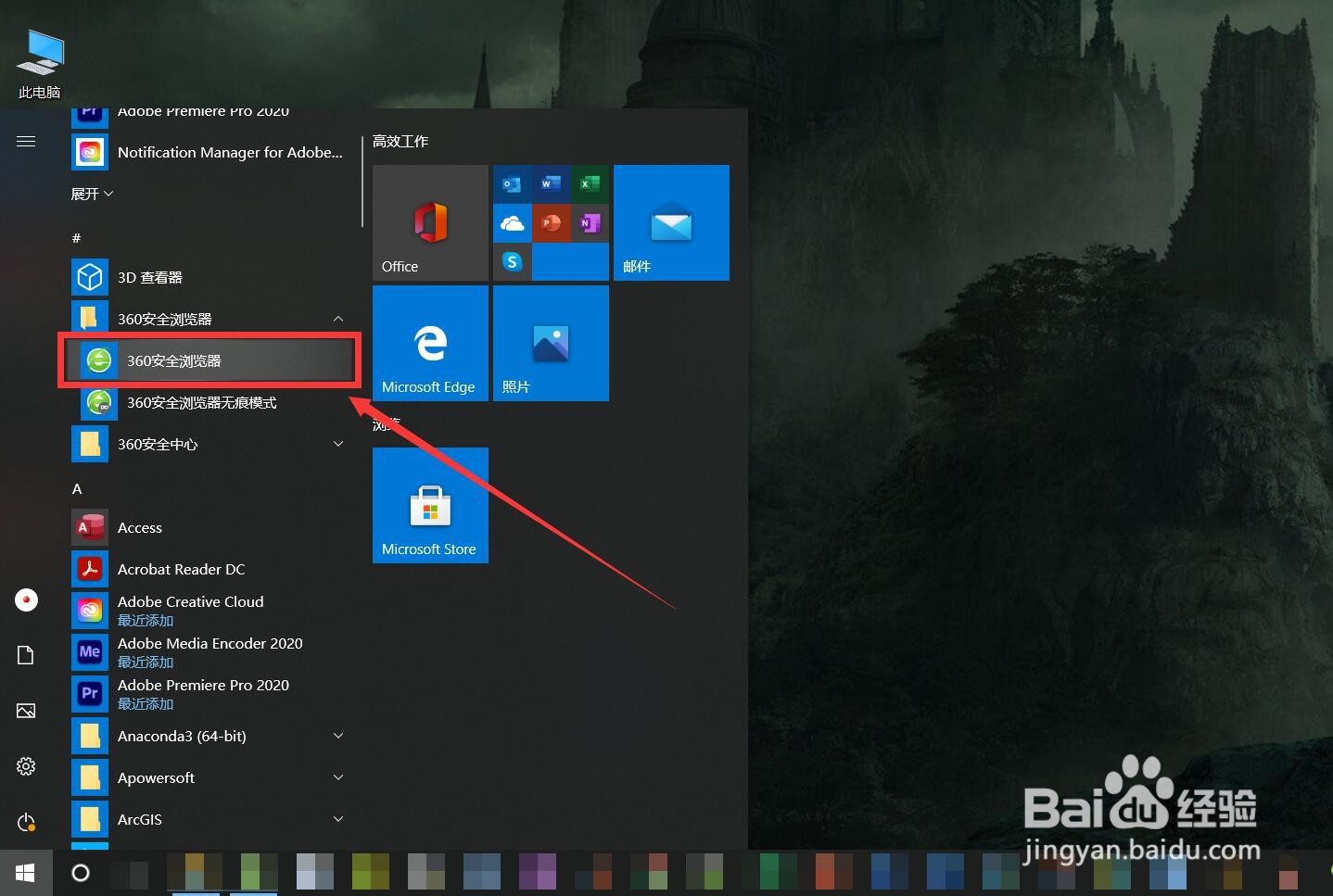Open Documents icon in Start sidebar
The height and width of the screenshot is (896, 1333).
[x=26, y=655]
